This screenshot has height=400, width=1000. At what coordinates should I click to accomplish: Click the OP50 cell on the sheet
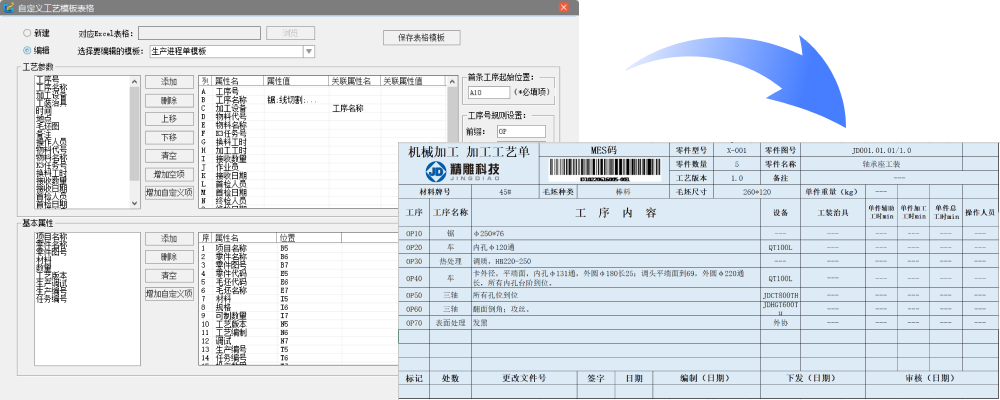pos(415,295)
